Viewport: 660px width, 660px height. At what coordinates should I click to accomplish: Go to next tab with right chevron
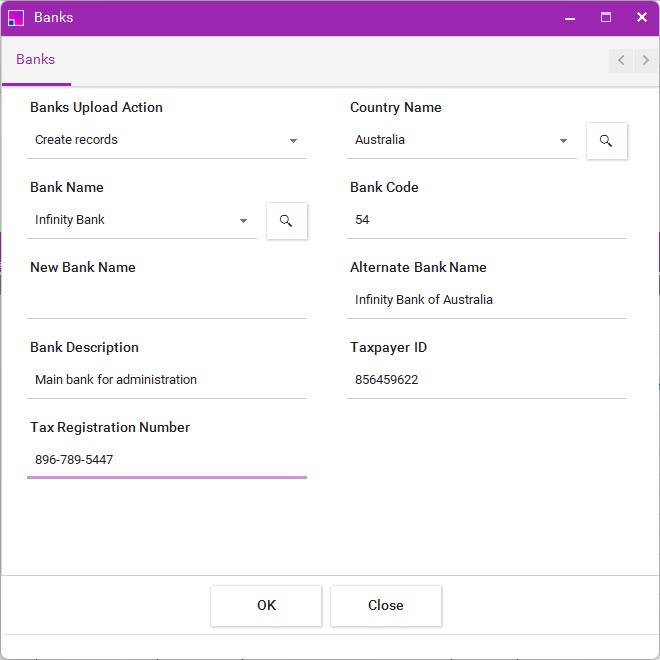646,60
